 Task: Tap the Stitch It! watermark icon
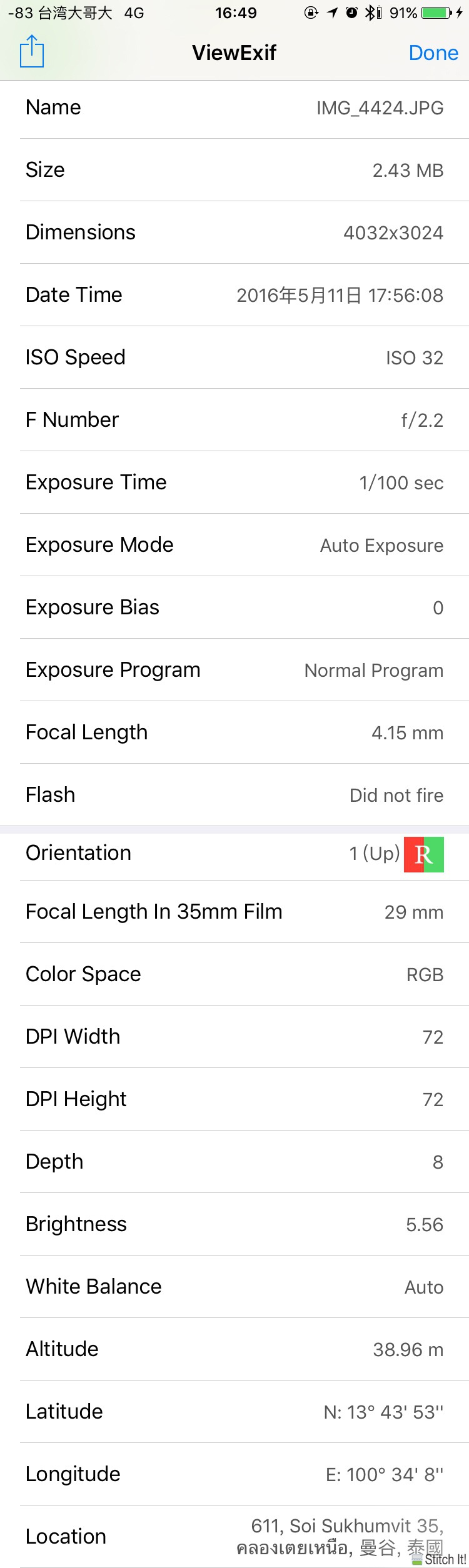(440, 1559)
